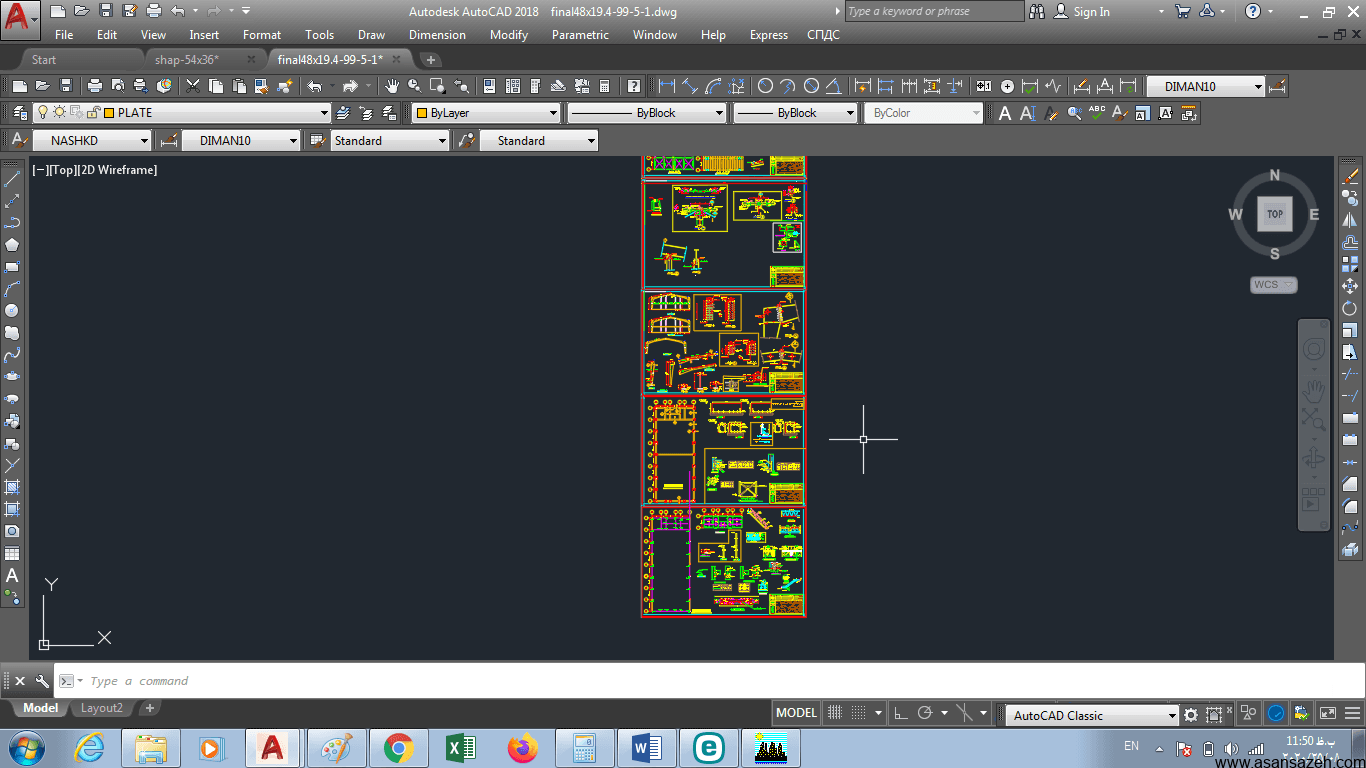Toggle Ortho mode in status bar
Image resolution: width=1366 pixels, height=768 pixels.
pyautogui.click(x=901, y=713)
